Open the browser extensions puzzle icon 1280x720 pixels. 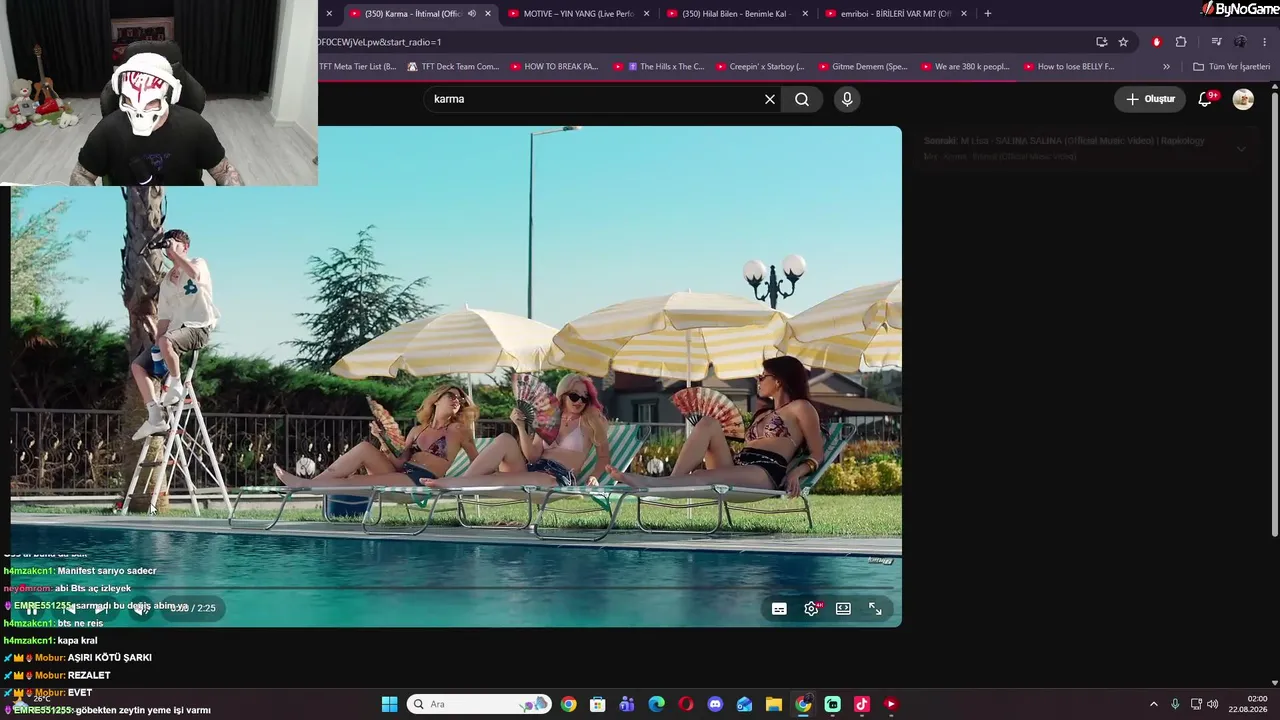tap(1181, 42)
